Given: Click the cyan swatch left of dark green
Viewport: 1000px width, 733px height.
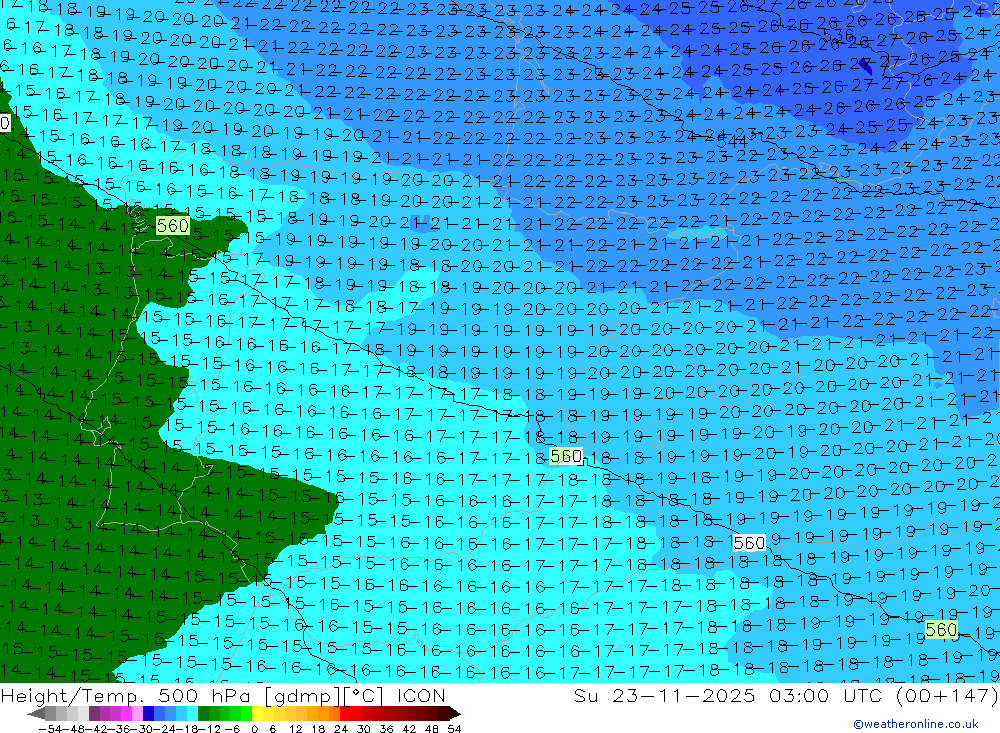Looking at the screenshot, I should click(192, 714).
